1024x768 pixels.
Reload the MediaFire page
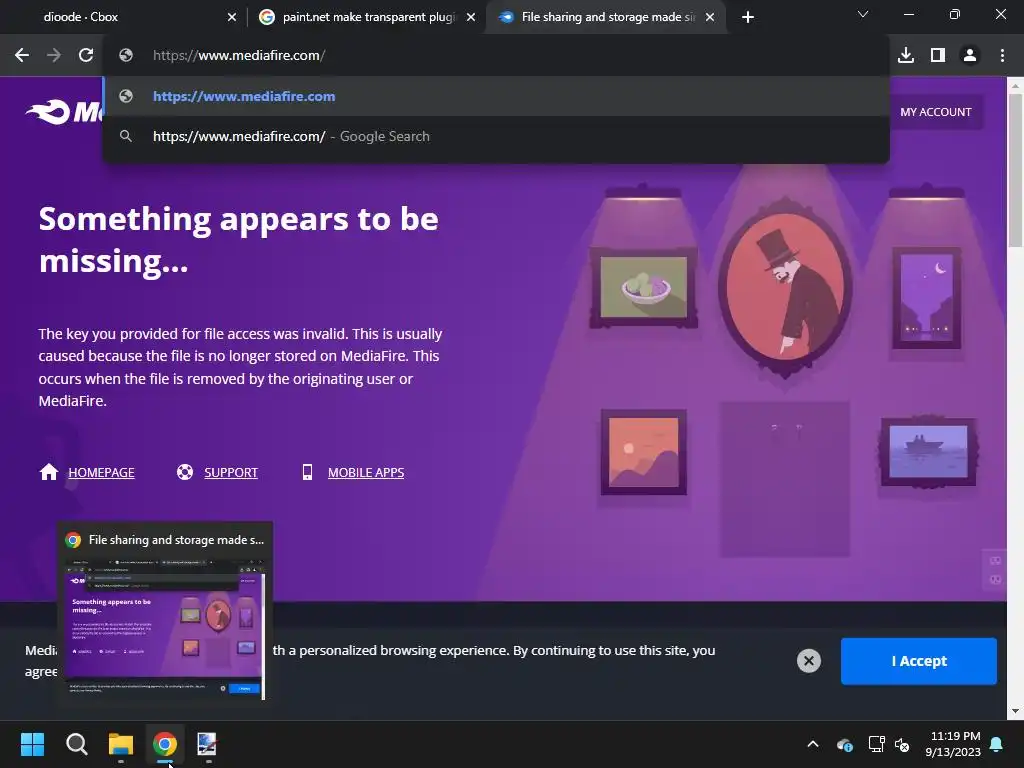click(x=86, y=56)
